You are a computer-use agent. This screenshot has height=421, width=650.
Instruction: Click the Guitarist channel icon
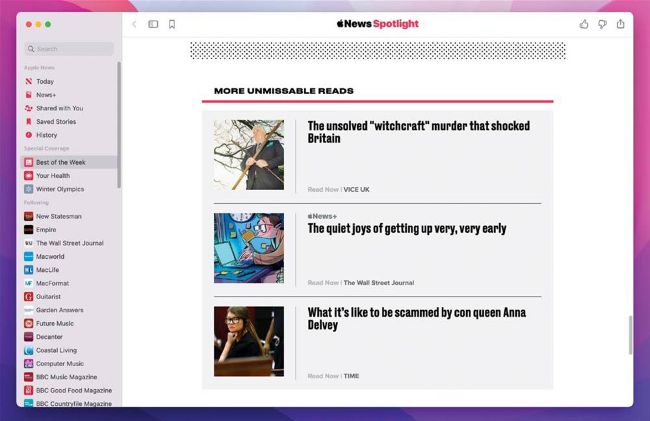click(x=29, y=297)
